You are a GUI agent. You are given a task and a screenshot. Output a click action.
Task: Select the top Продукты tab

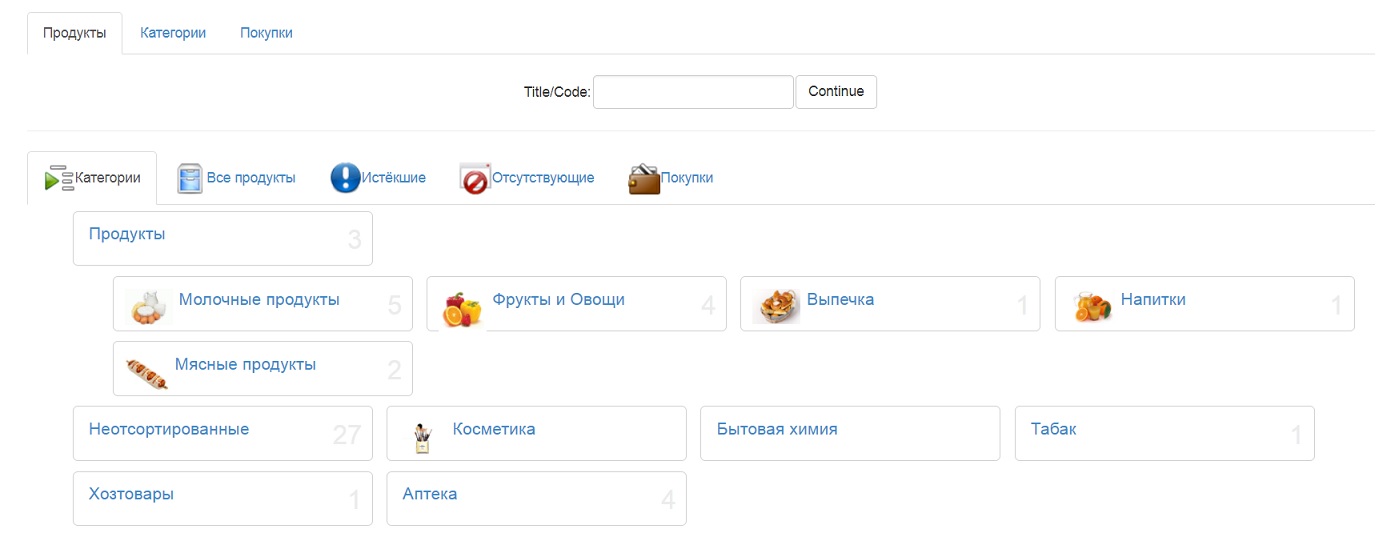[74, 33]
